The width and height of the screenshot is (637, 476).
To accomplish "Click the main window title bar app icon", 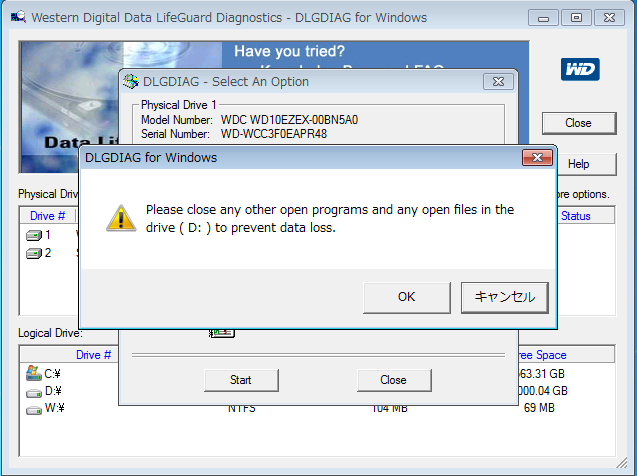I will tap(18, 17).
